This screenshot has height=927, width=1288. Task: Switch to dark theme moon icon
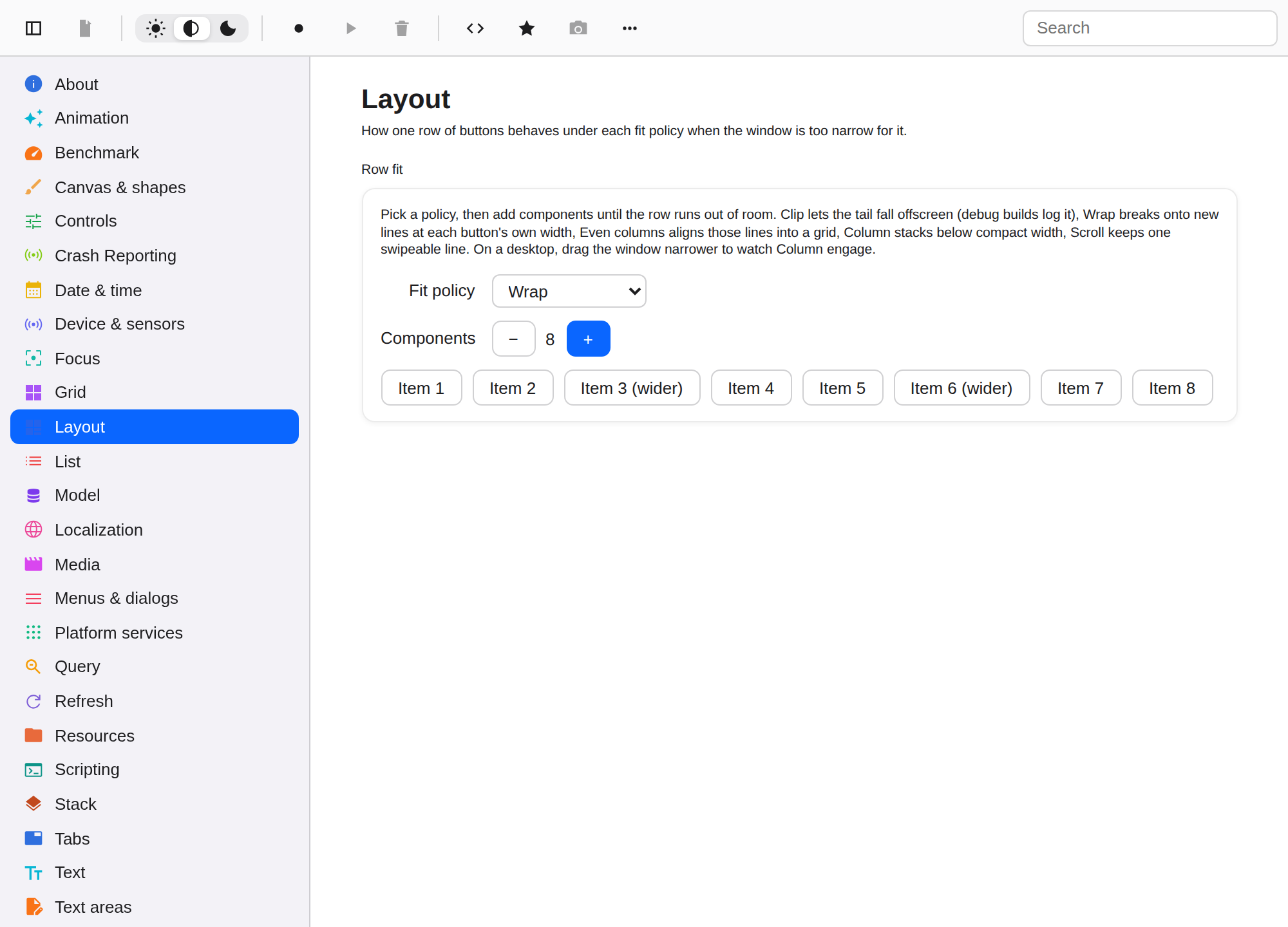point(228,28)
